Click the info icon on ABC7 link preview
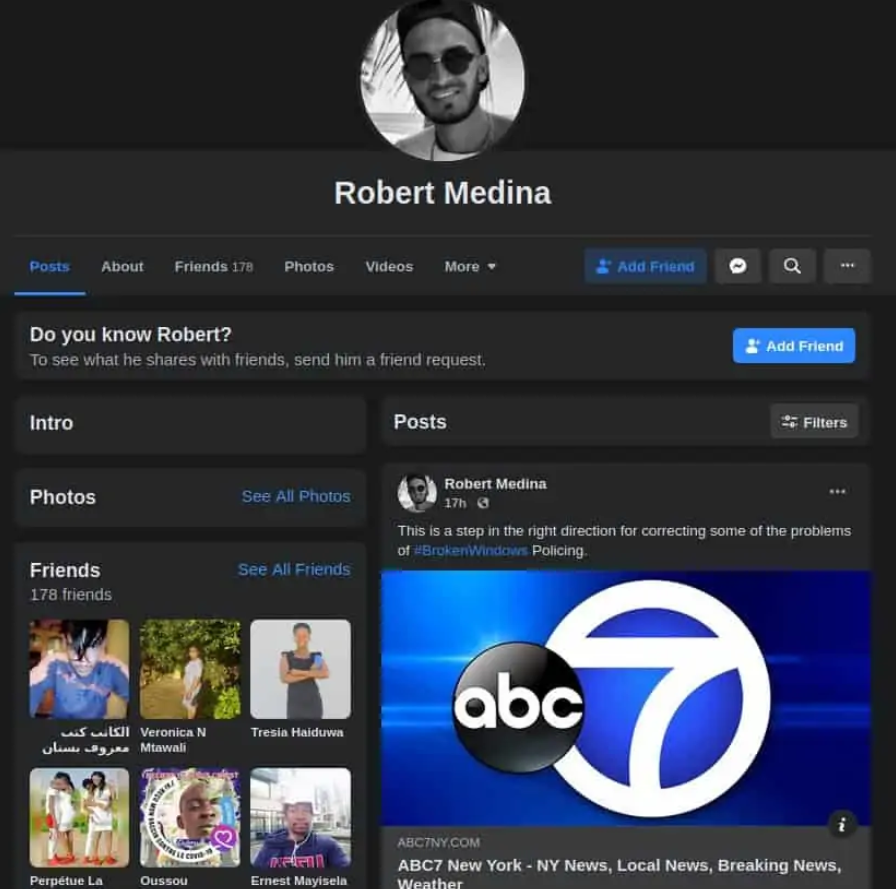896x889 pixels. tap(842, 824)
